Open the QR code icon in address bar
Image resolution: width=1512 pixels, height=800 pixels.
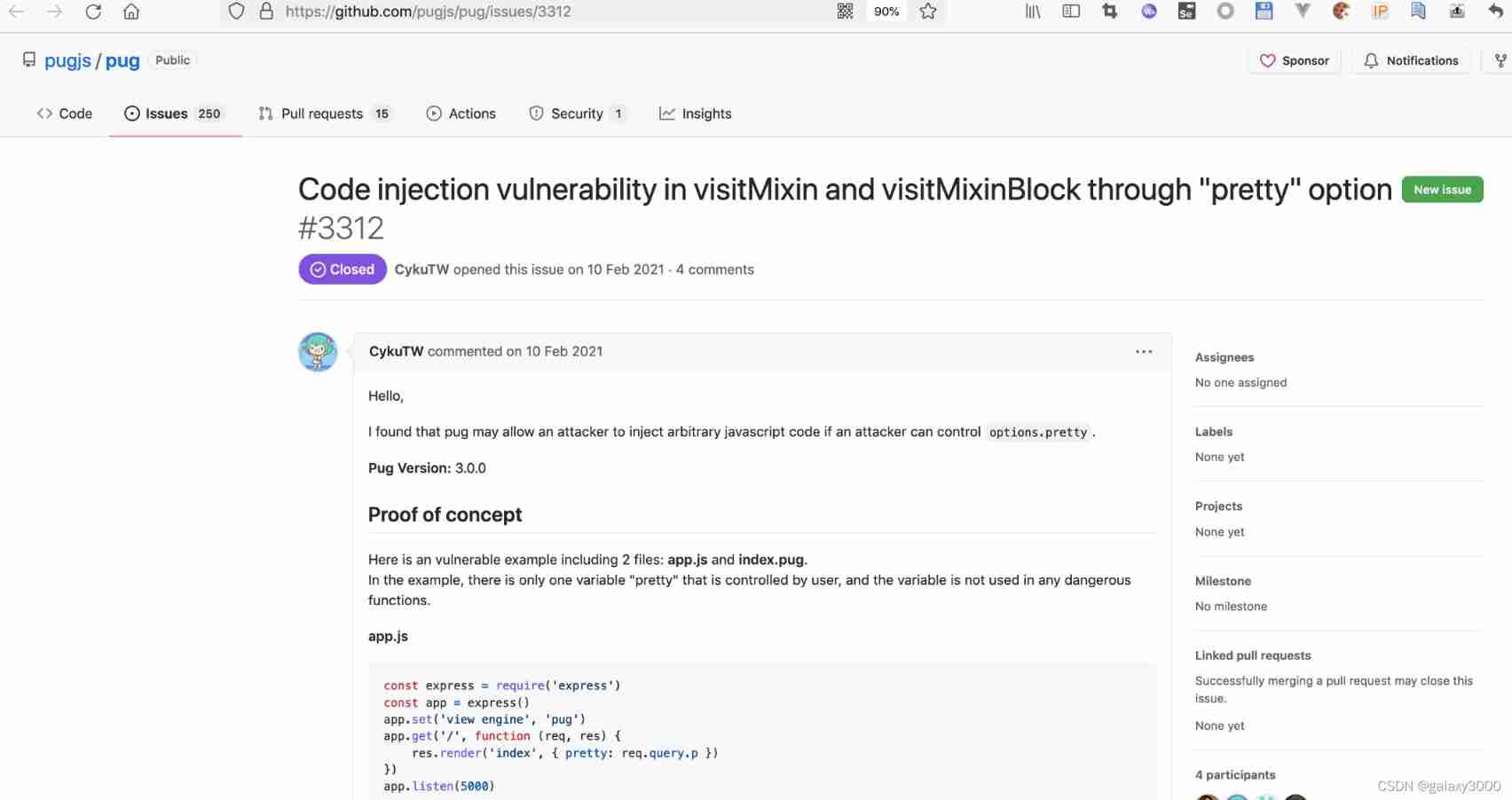845,12
